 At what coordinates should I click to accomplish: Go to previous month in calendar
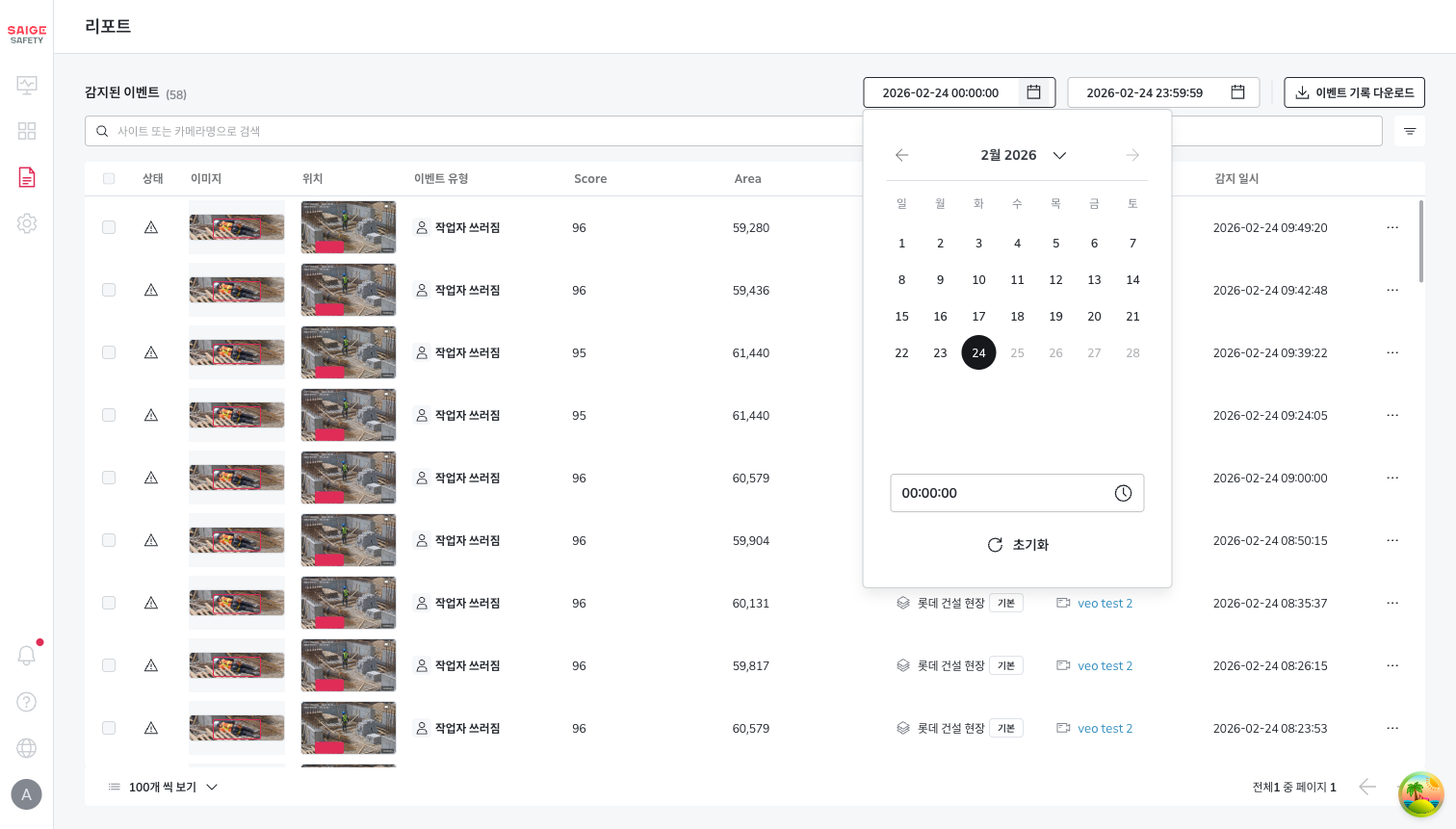[901, 155]
